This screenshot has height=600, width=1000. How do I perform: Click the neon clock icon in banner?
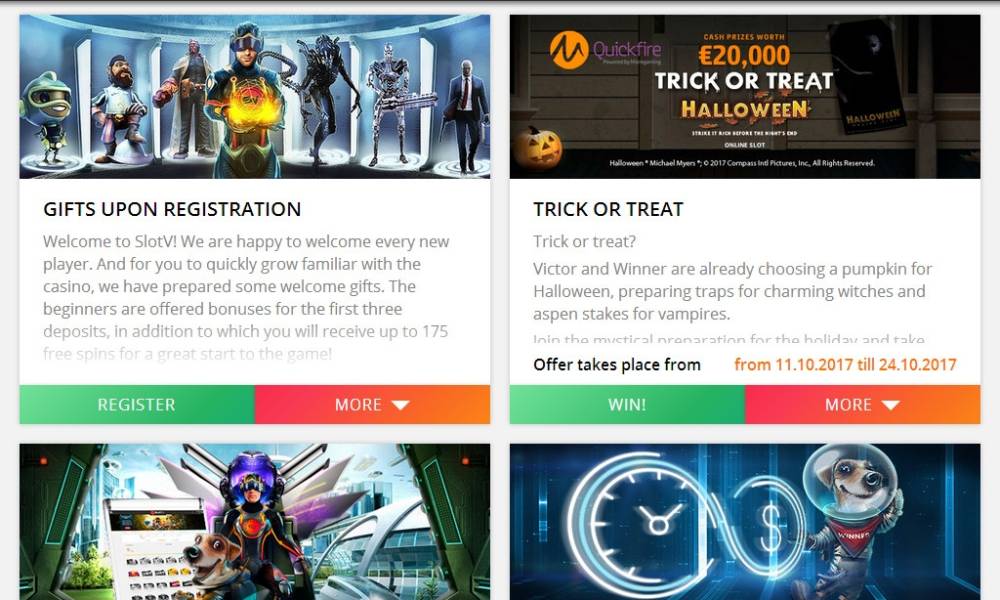[657, 522]
